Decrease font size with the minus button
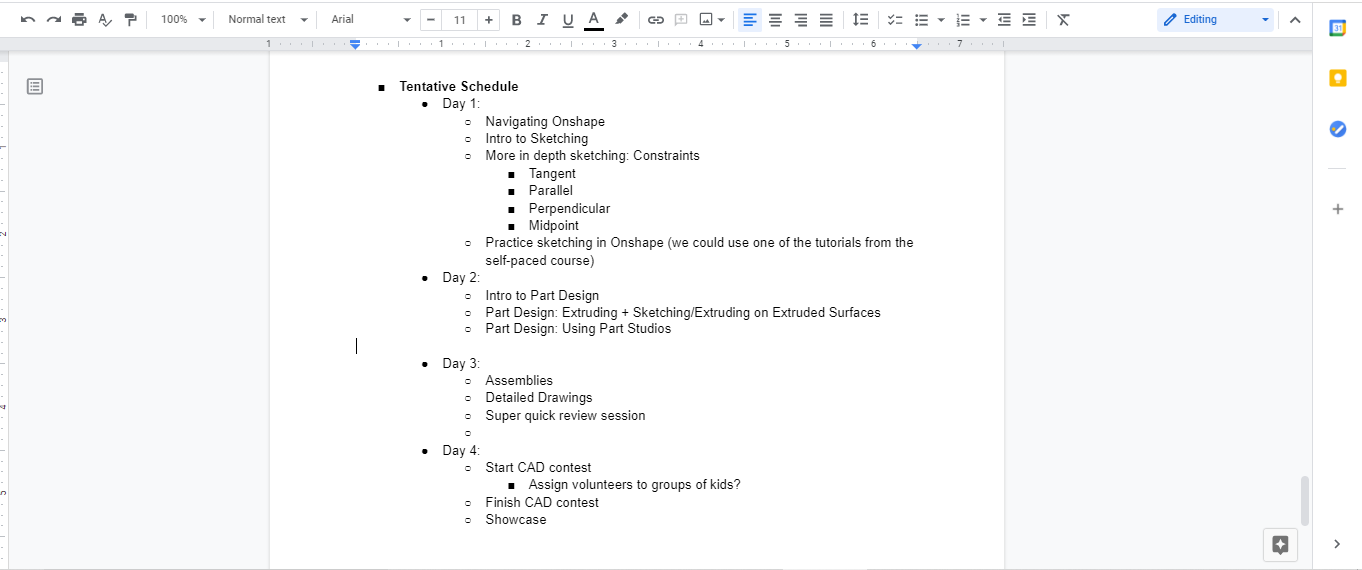1362x570 pixels. click(x=431, y=19)
